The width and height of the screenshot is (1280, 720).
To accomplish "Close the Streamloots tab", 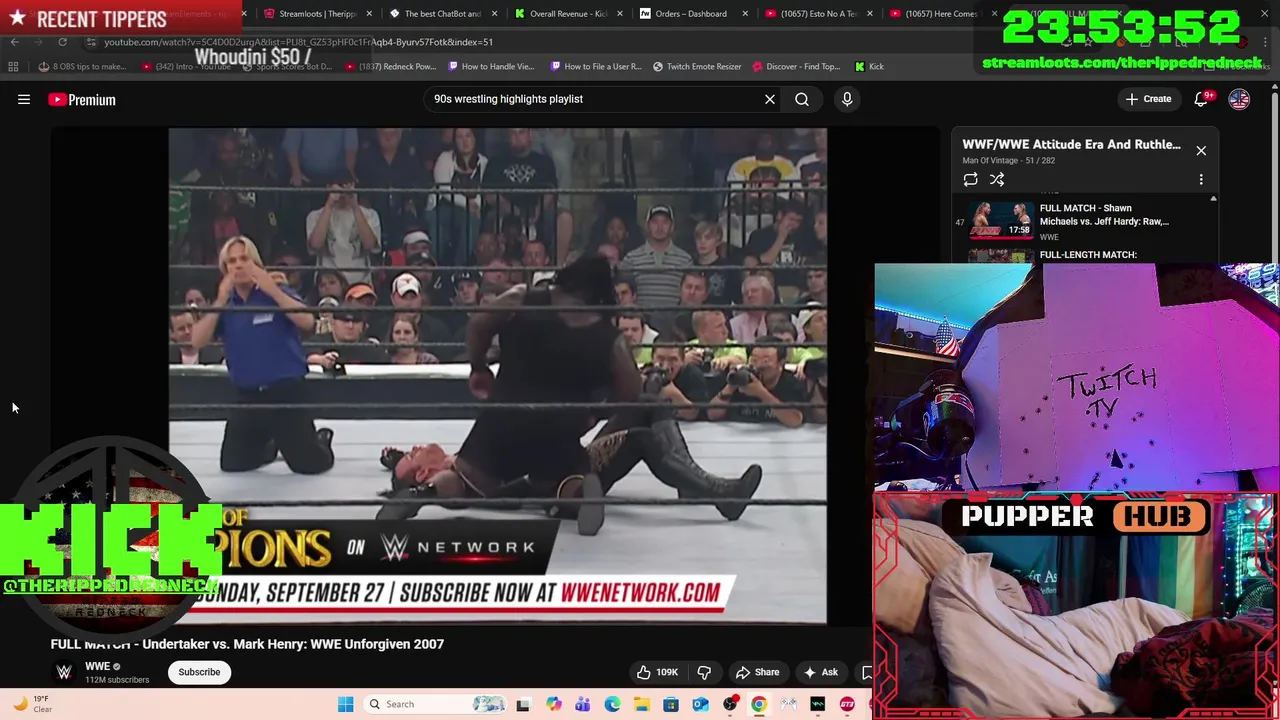I will pos(370,14).
